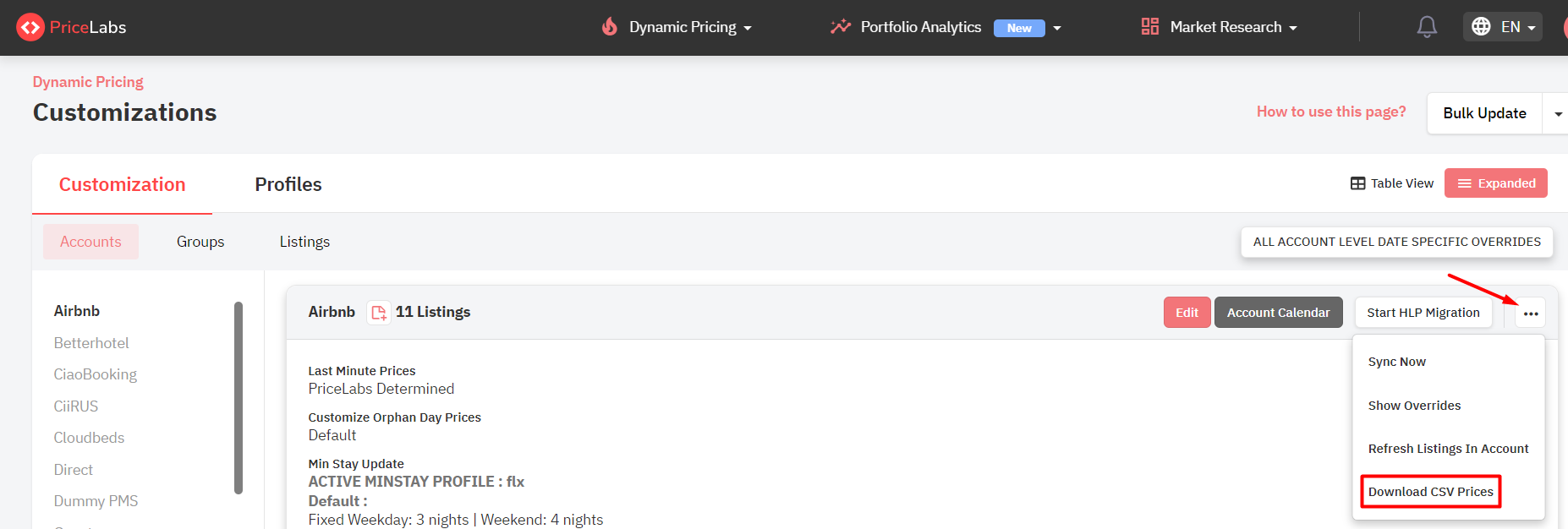Select the Listings sub-tab

coord(304,242)
